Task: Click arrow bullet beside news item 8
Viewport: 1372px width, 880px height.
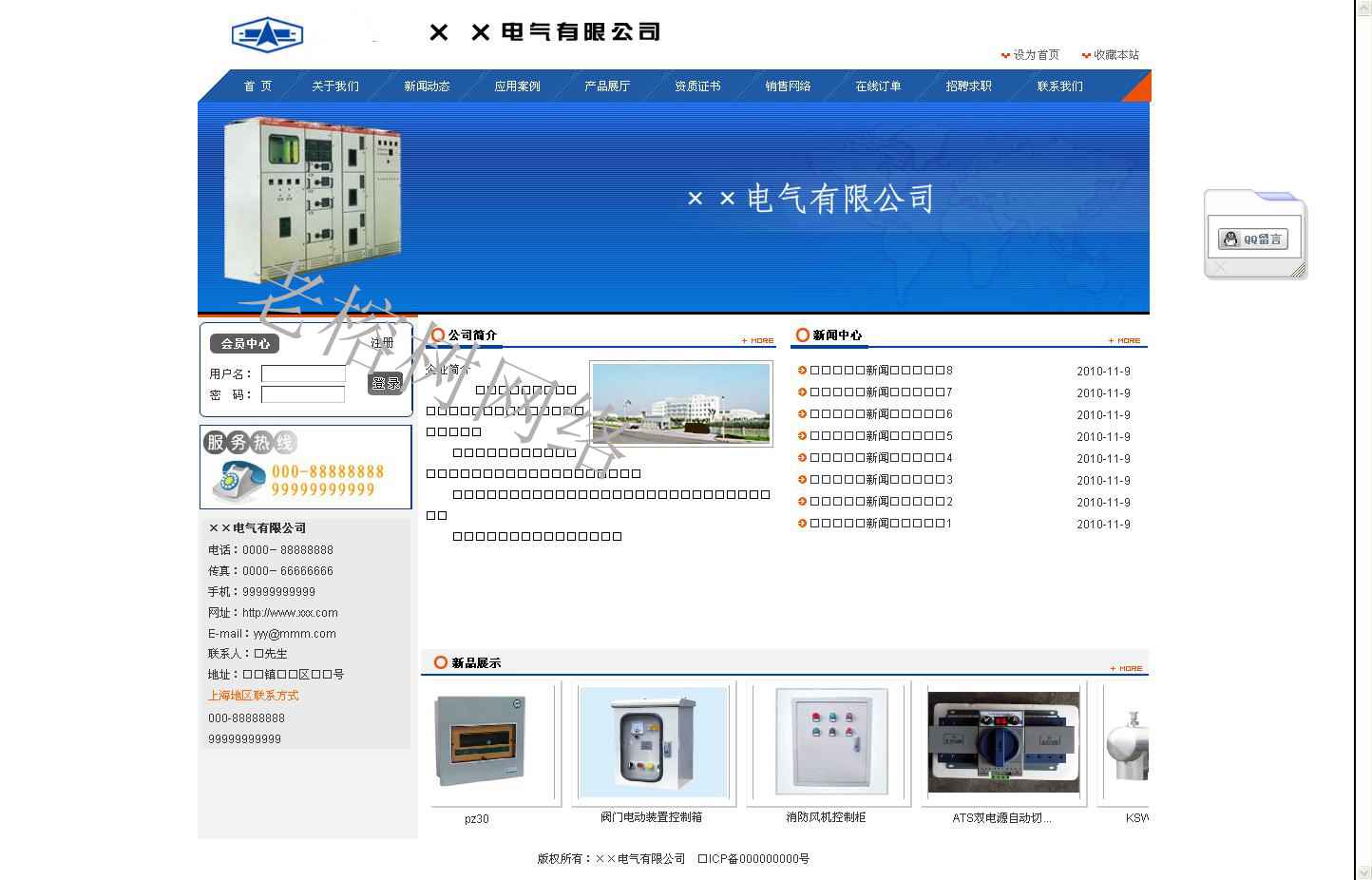Action: click(802, 371)
